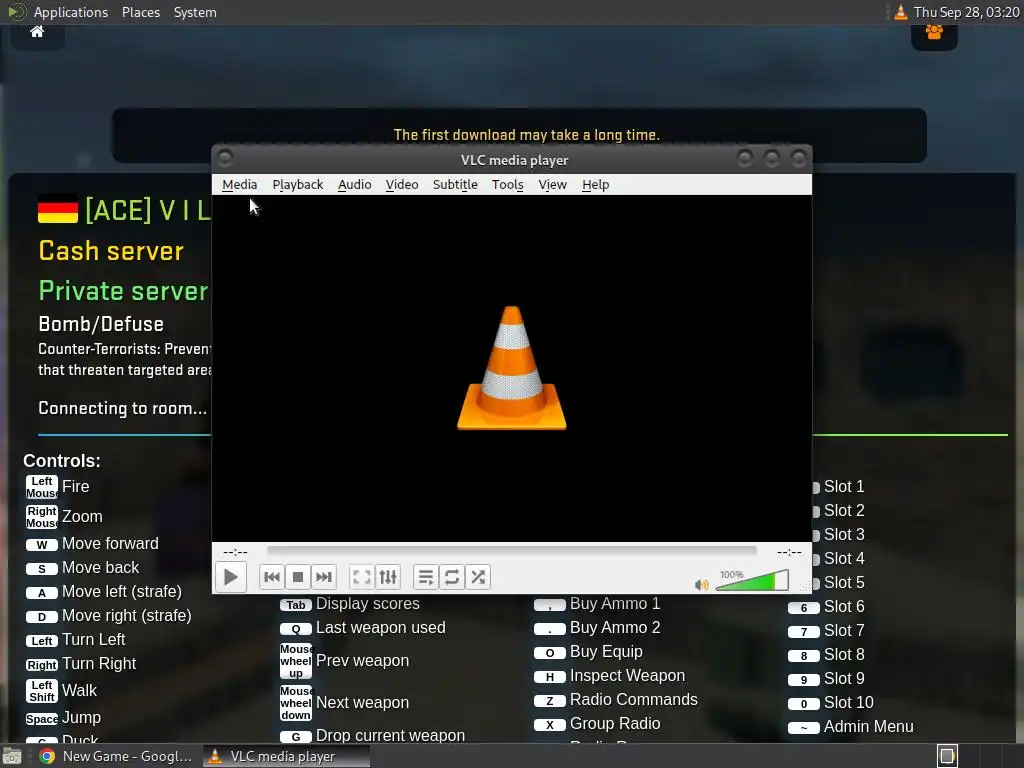
Task: Click the 'Drop current weapon' label
Action: (x=391, y=736)
